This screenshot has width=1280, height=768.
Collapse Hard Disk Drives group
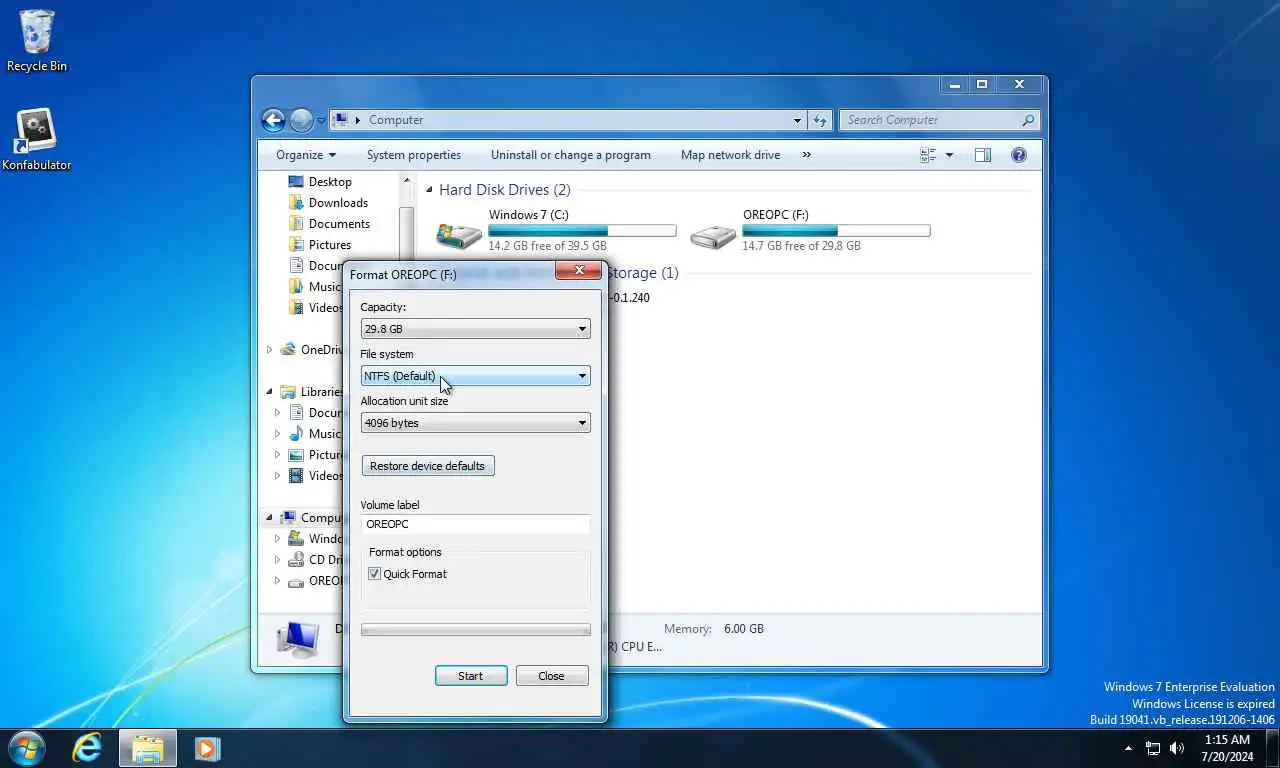tap(429, 190)
